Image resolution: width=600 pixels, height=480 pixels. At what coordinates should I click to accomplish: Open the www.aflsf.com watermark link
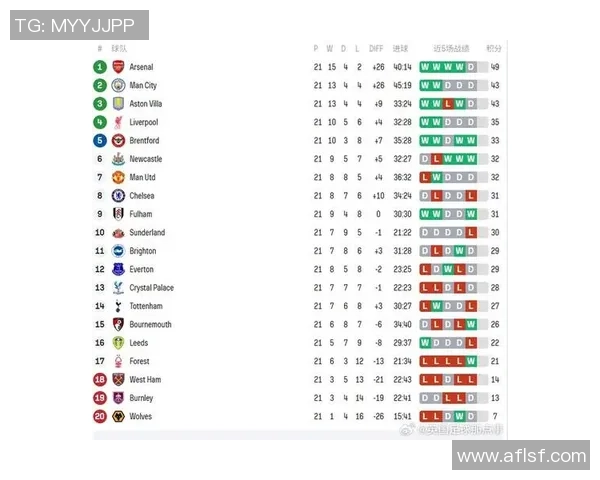coord(521,456)
